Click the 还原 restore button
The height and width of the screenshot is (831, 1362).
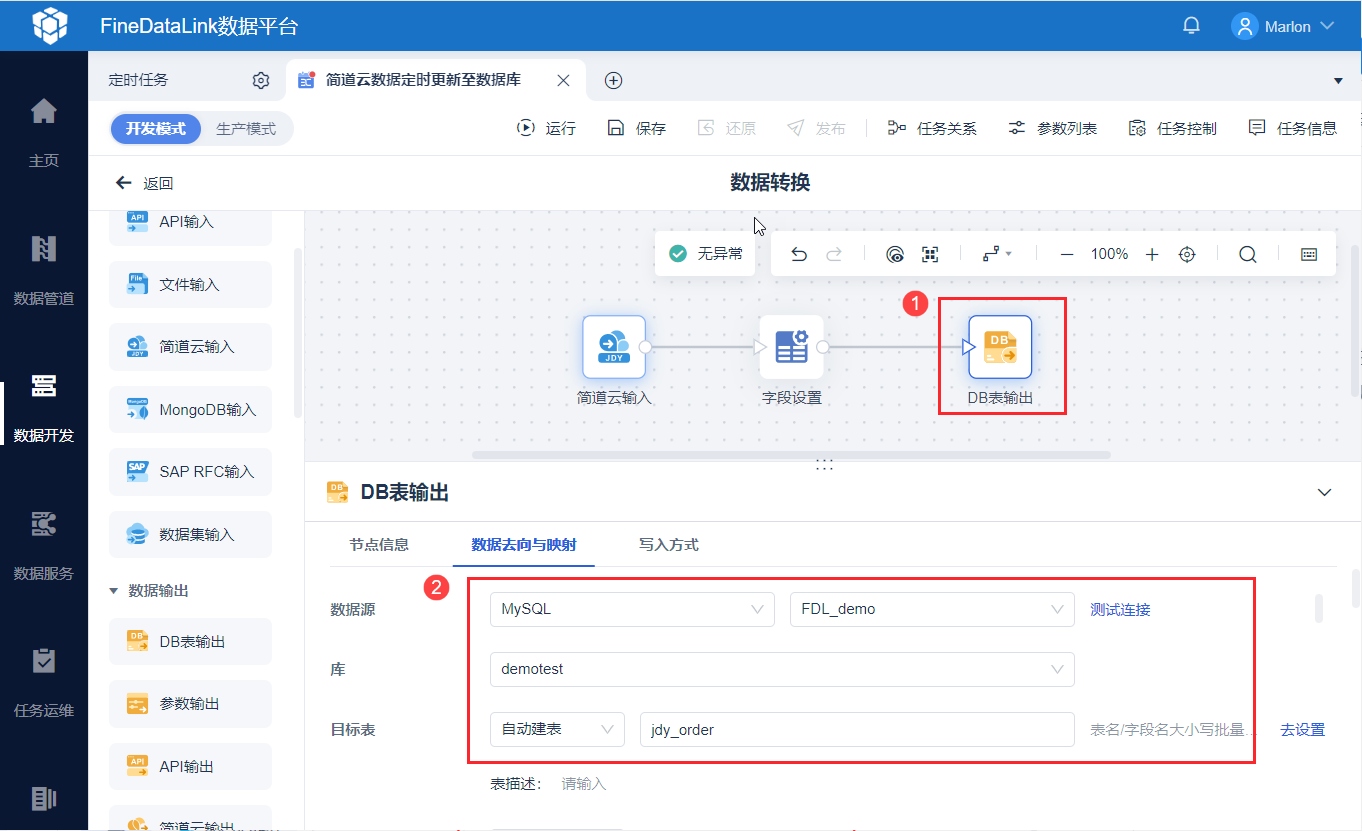coord(726,128)
